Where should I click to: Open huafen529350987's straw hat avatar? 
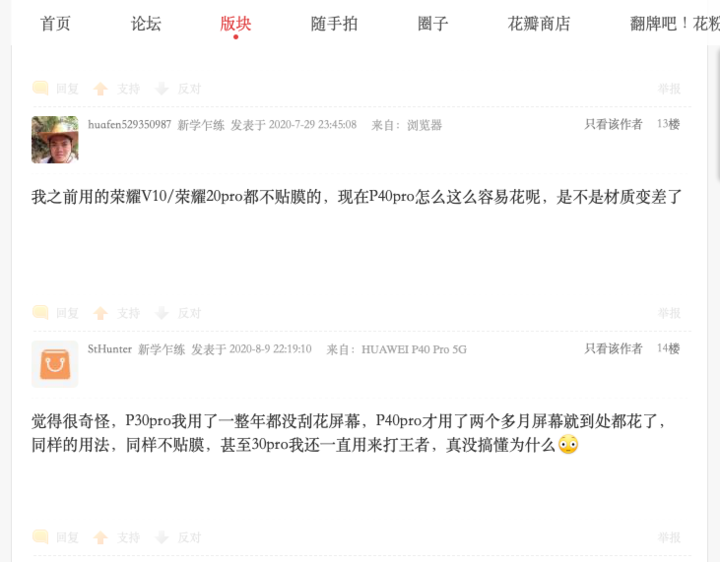[x=55, y=140]
